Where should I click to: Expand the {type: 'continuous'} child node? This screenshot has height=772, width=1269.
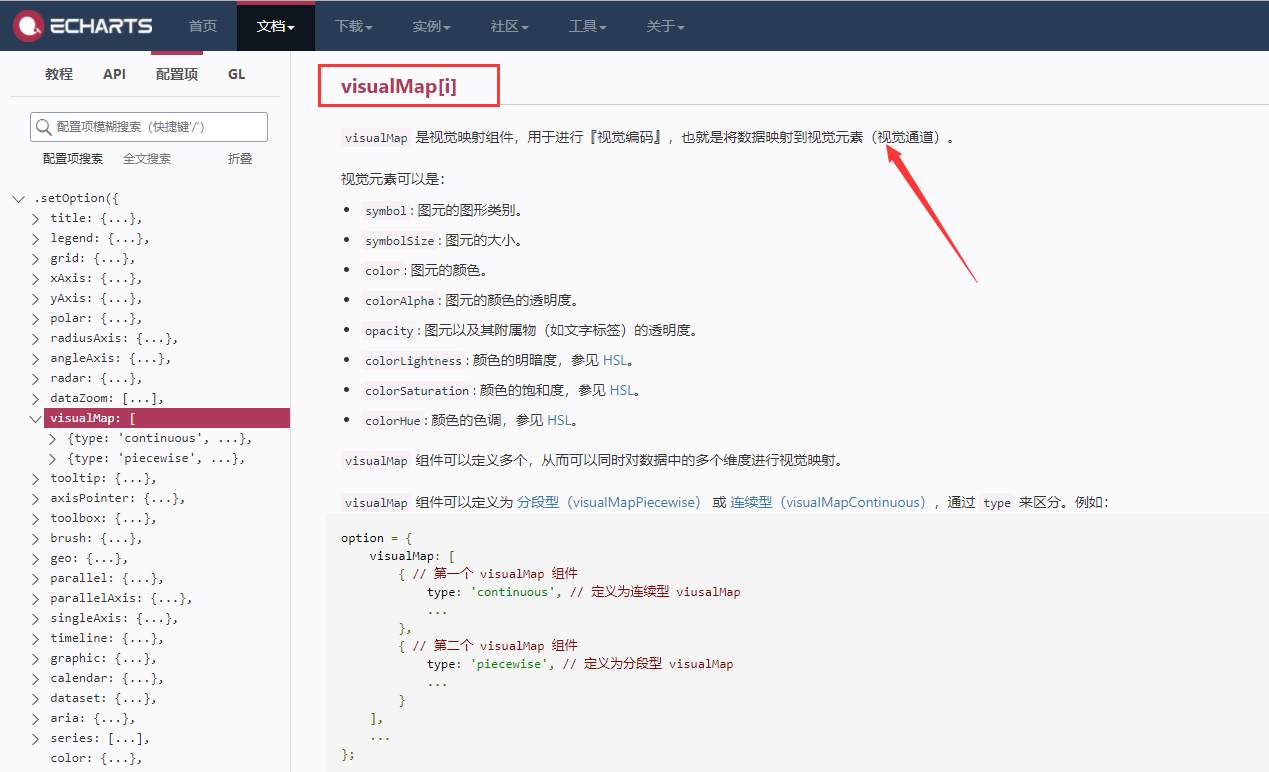53,438
